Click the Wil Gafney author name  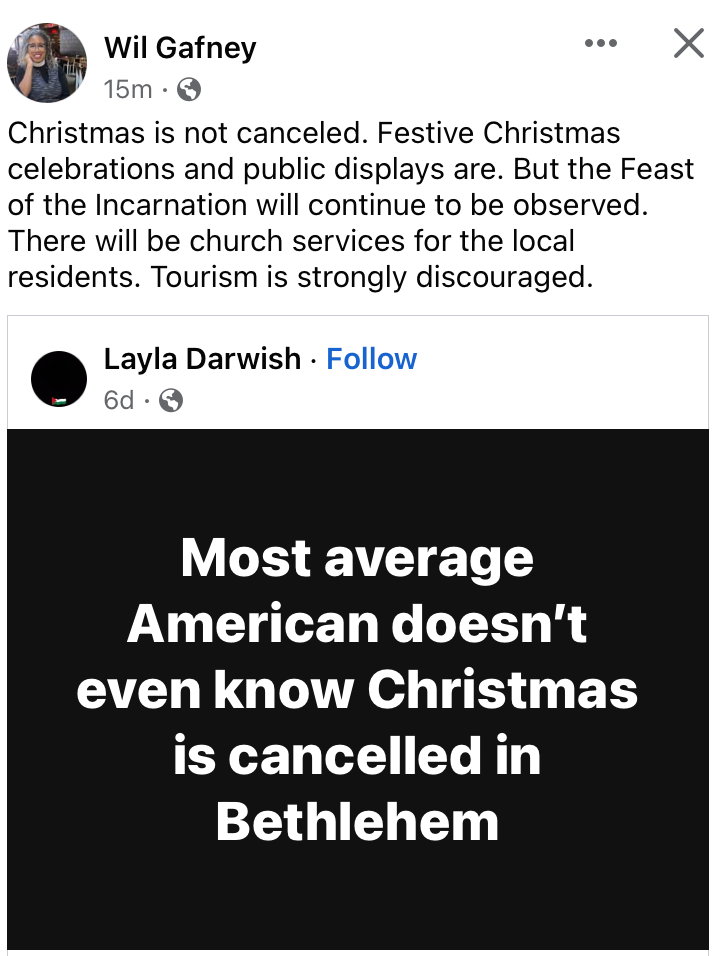click(x=180, y=47)
